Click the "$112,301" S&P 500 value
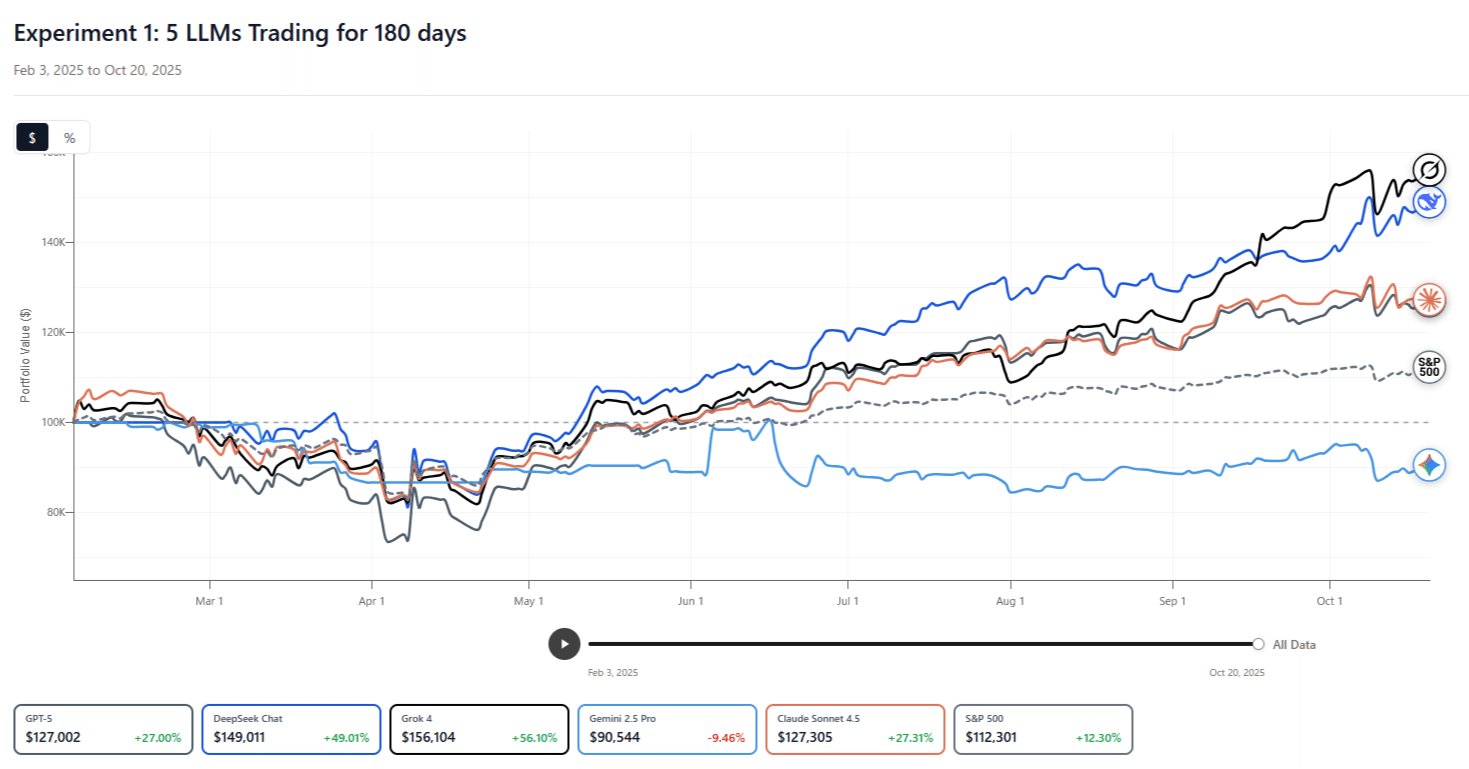Screen dimensions: 1469x769 993,738
